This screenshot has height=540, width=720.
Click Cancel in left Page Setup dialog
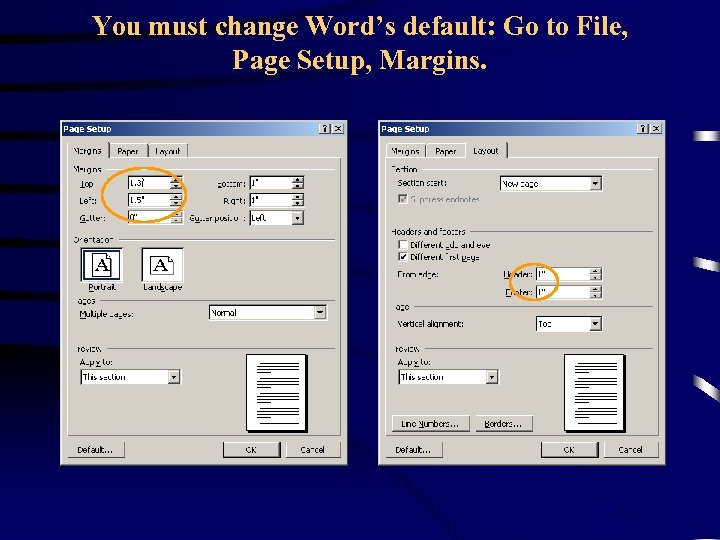coord(313,450)
